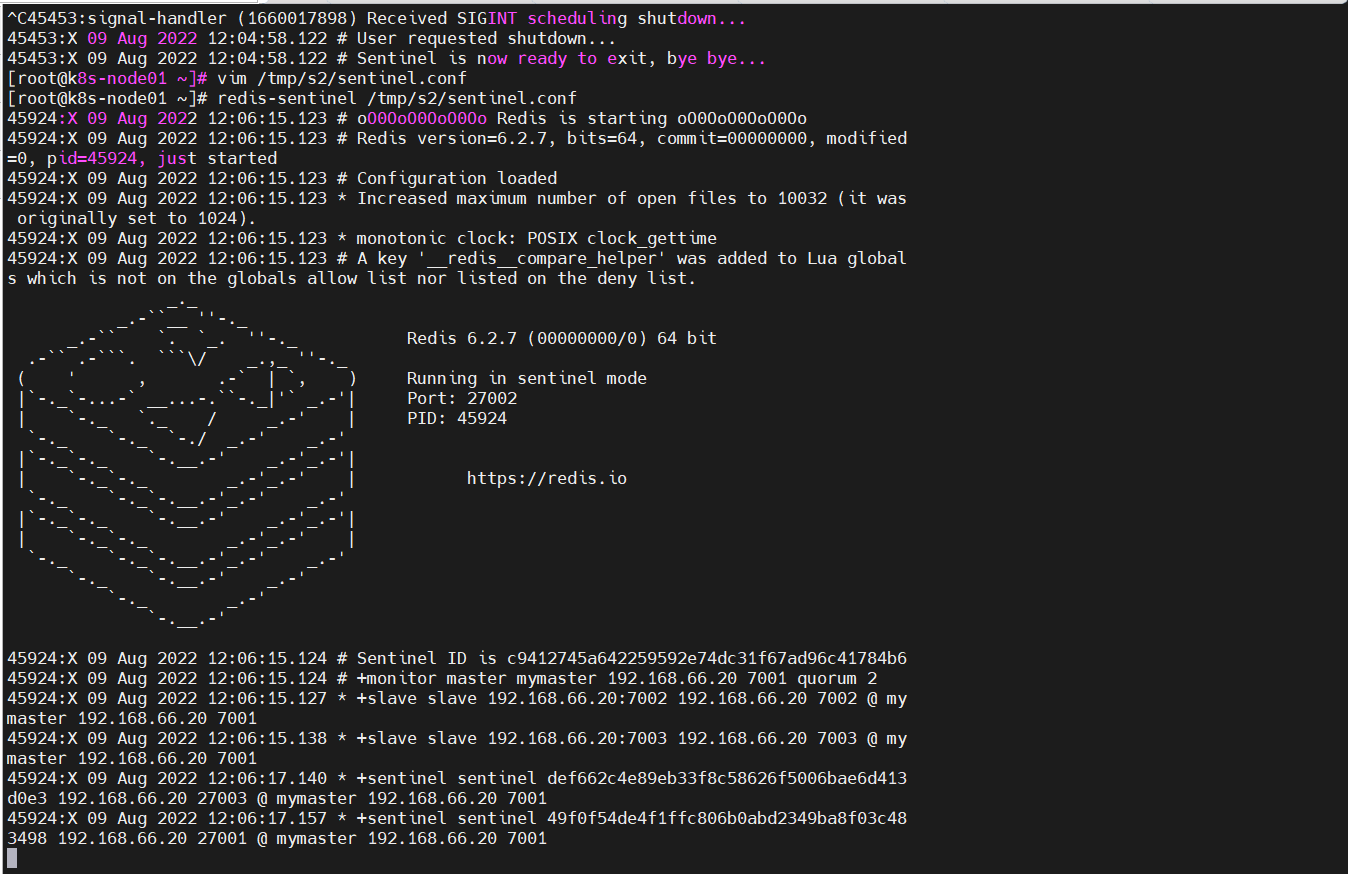Select 'monotonic clock: POSIX clock_gettime' text
Viewport: 1348px width, 874px height.
tap(537, 238)
